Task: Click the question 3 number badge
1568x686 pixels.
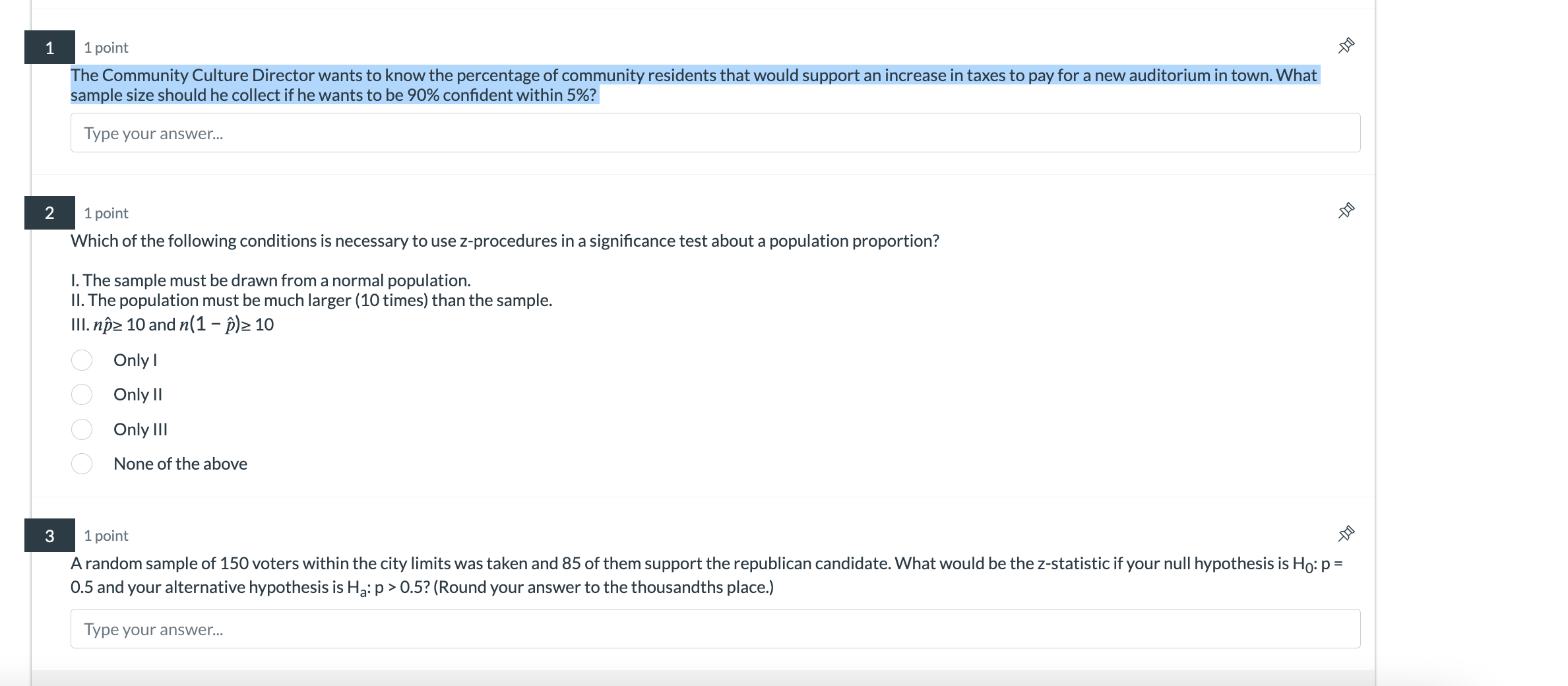Action: tap(49, 535)
